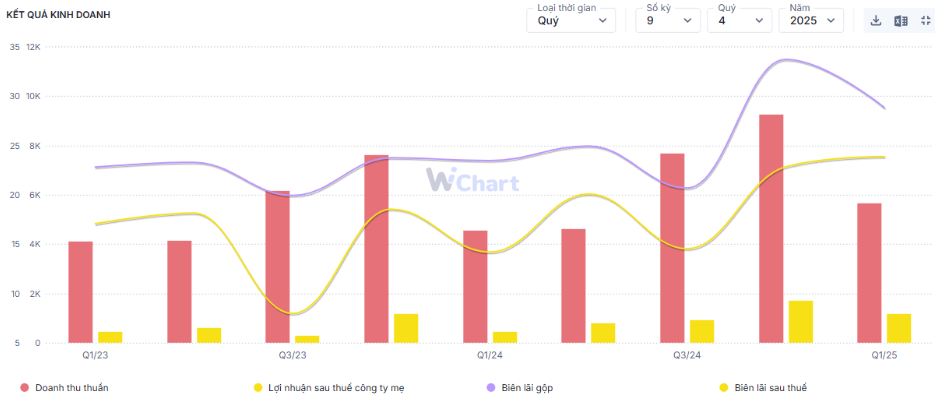Toggle the Doanh thu thuần legend series
The image size is (944, 402).
(71, 387)
